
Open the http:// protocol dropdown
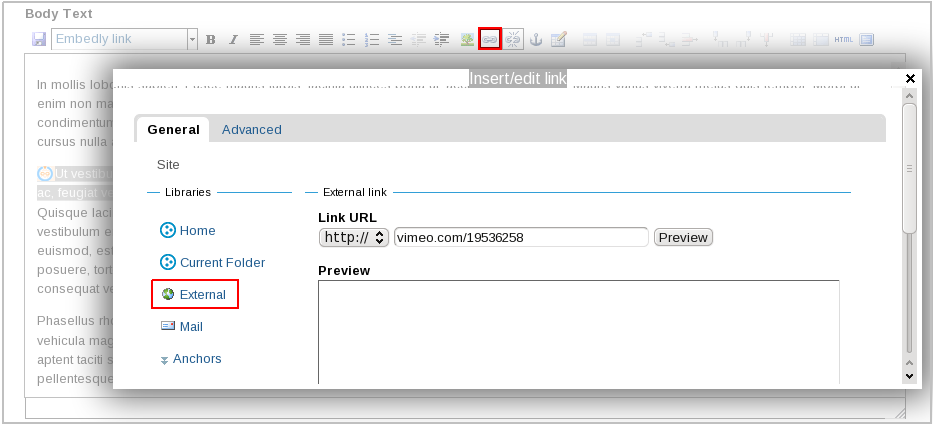[354, 237]
